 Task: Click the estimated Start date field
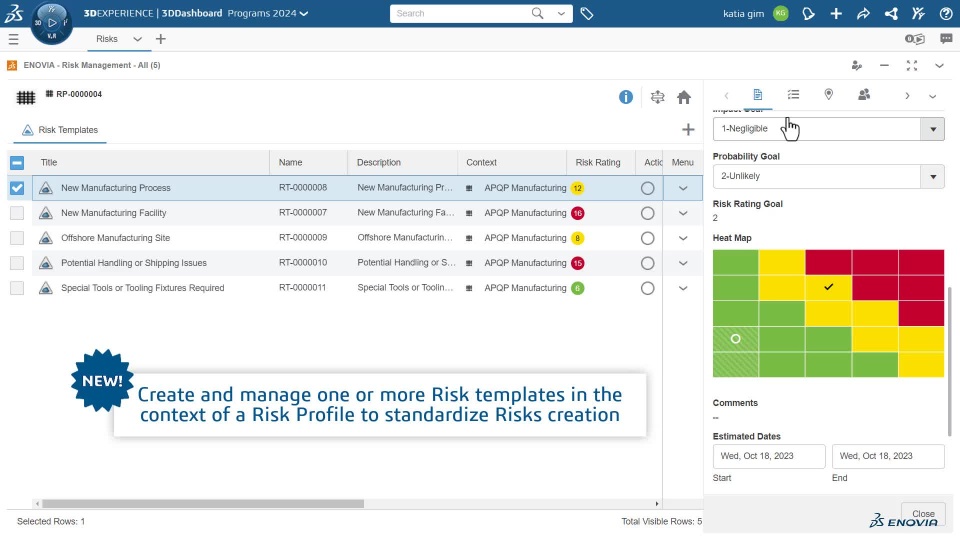tap(769, 456)
